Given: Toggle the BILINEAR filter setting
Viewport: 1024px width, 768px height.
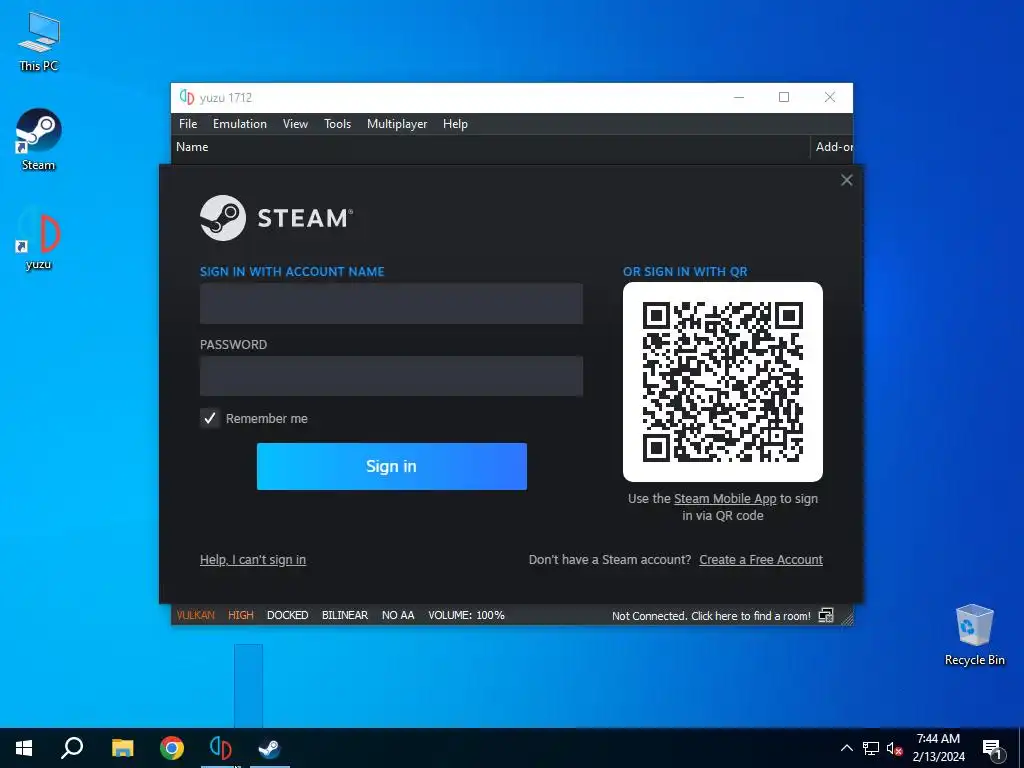Looking at the screenshot, I should pos(345,615).
